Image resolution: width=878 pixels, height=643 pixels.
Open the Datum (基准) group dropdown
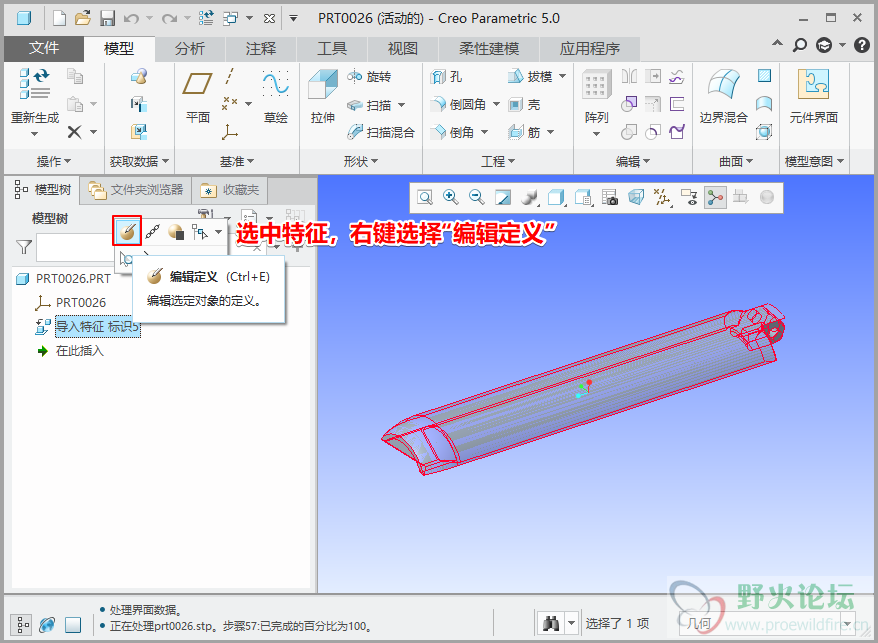237,161
